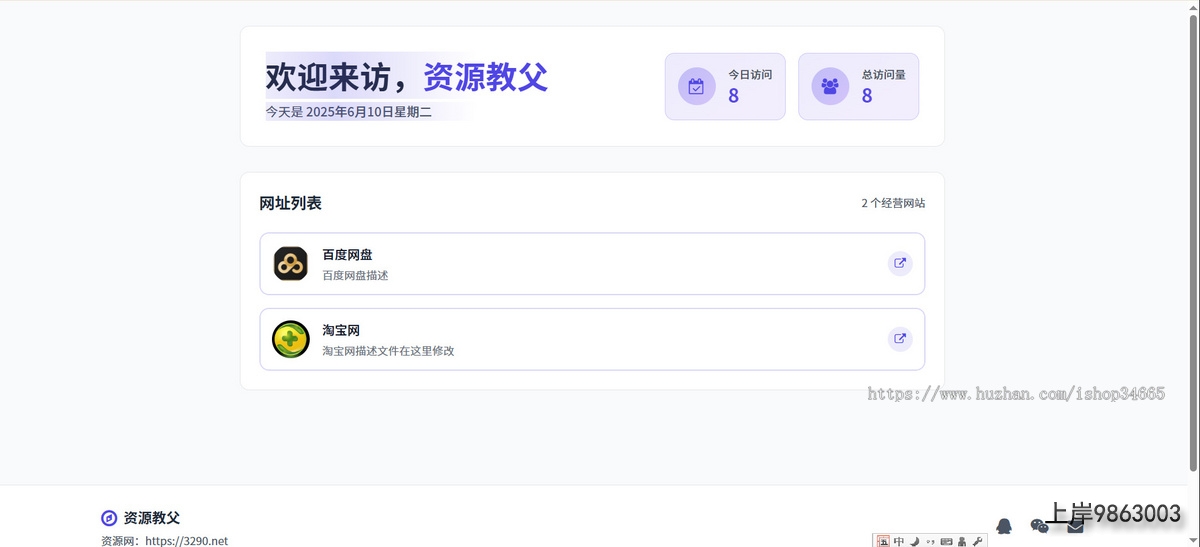
Task: Click the QQ penguin icon in footer
Action: pos(1004,526)
